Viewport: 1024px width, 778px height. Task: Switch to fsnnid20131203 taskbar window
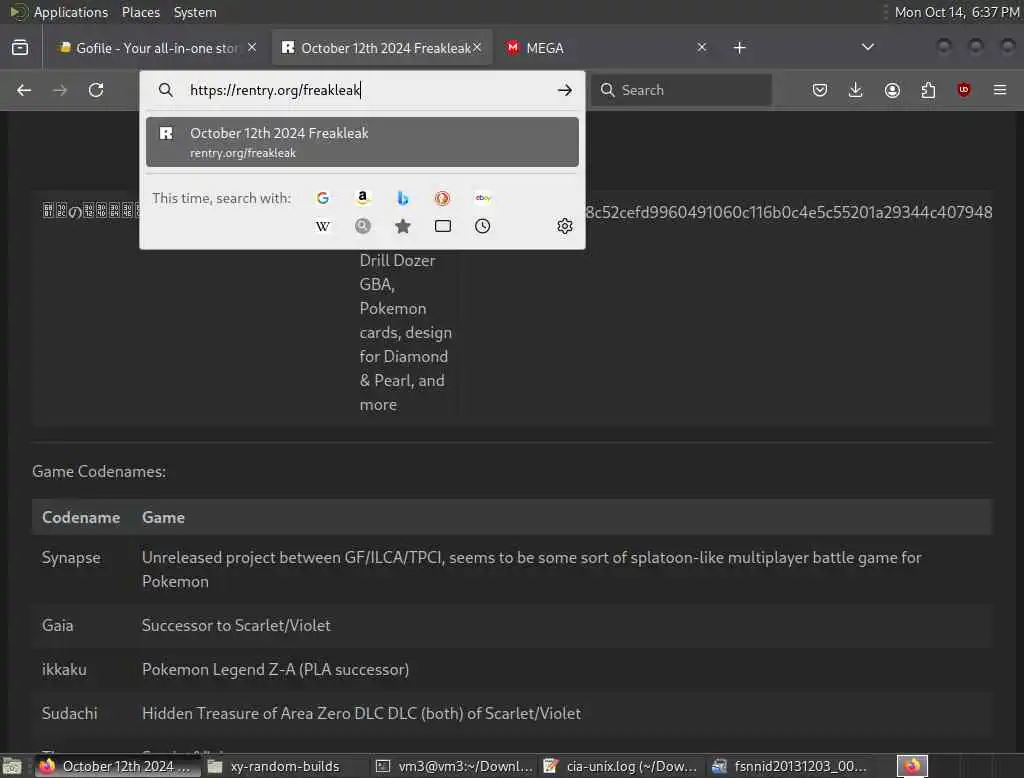[x=790, y=766]
